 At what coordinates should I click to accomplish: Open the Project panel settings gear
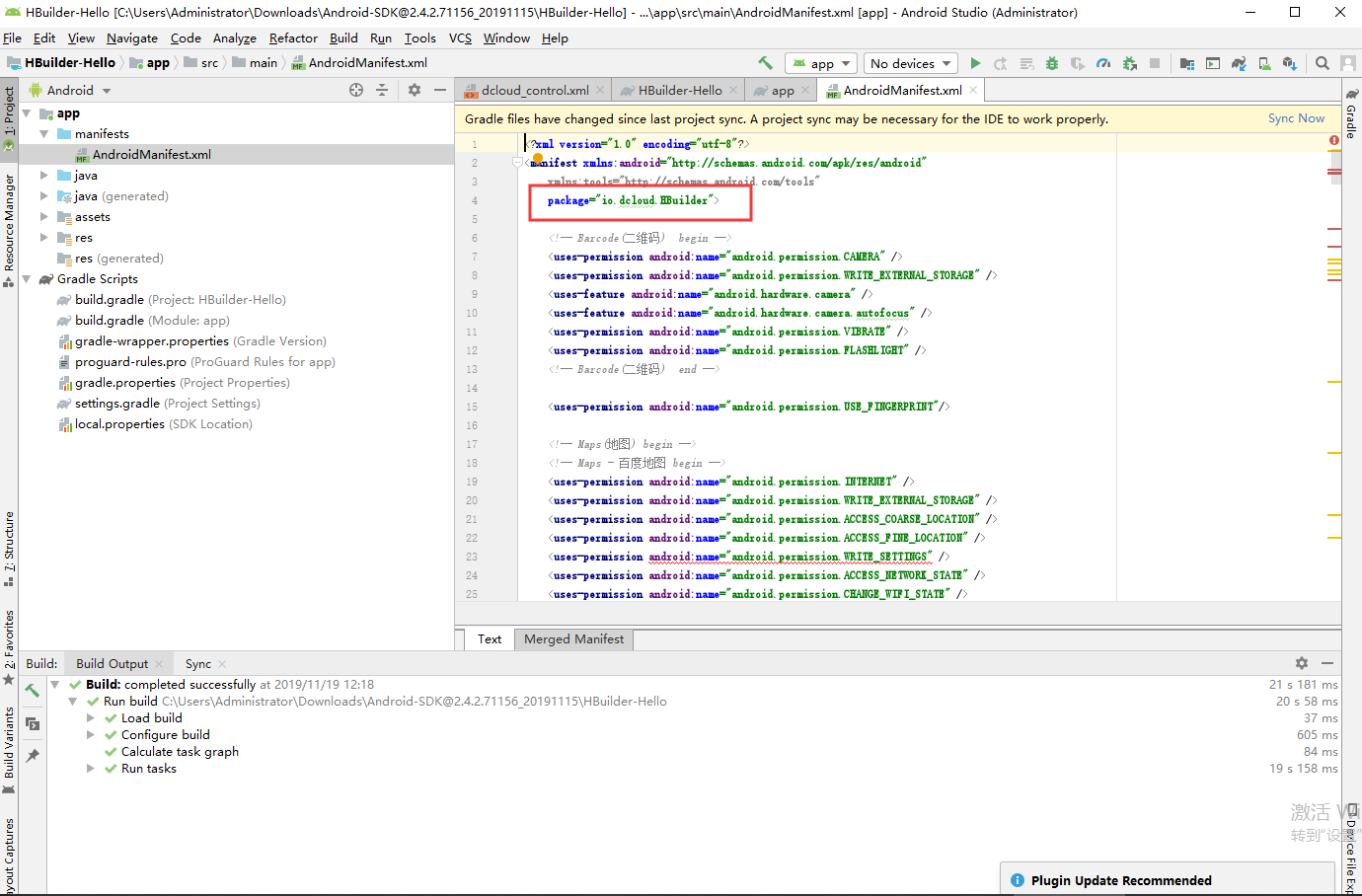(x=415, y=90)
